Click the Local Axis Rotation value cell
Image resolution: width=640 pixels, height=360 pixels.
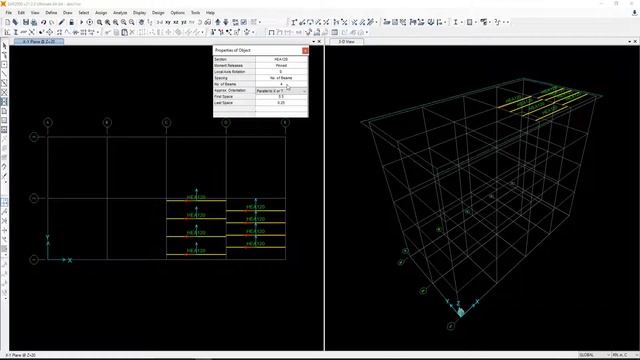point(281,72)
